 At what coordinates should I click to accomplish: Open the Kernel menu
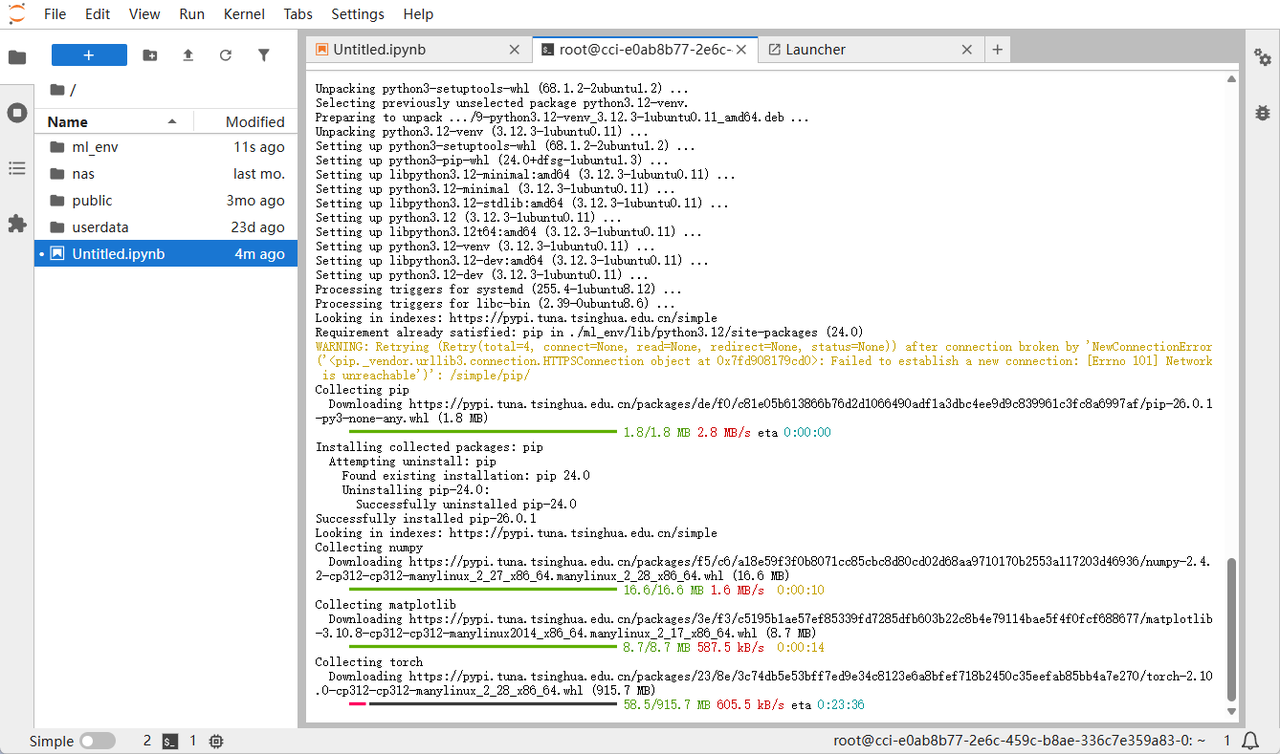click(245, 14)
